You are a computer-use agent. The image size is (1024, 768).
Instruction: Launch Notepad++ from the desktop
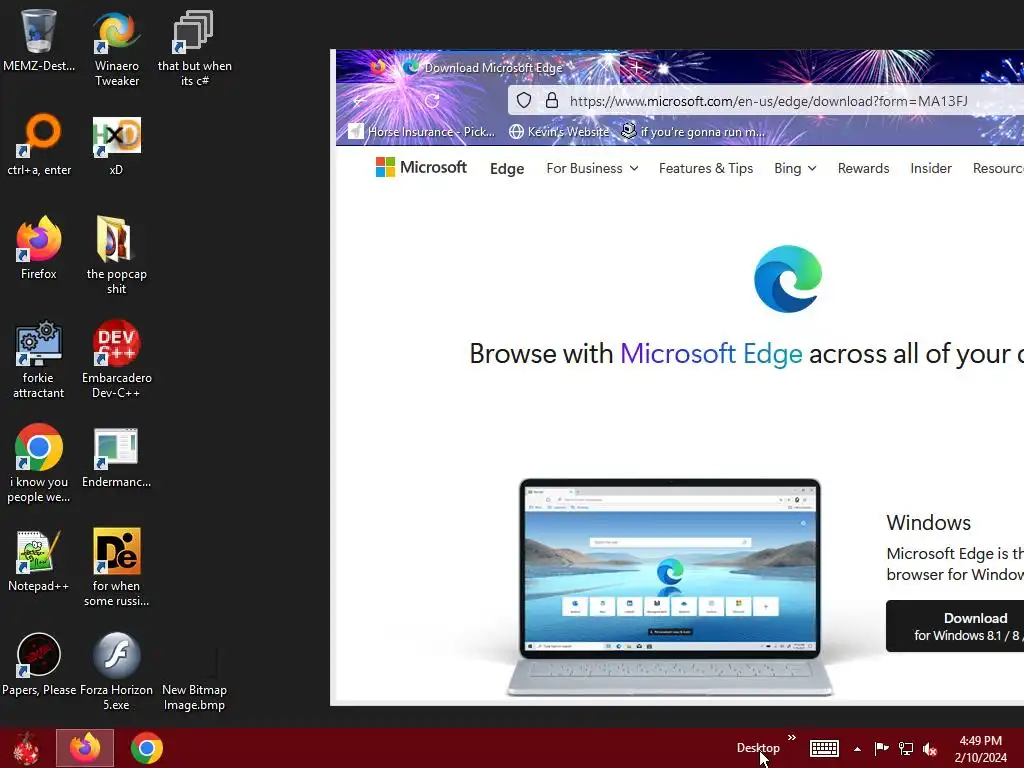[x=39, y=560]
